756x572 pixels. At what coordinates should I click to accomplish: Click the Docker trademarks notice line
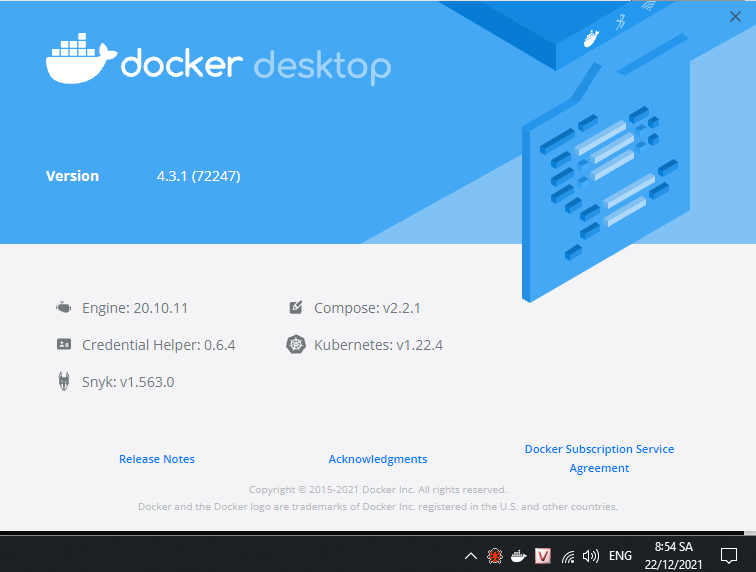tap(378, 506)
